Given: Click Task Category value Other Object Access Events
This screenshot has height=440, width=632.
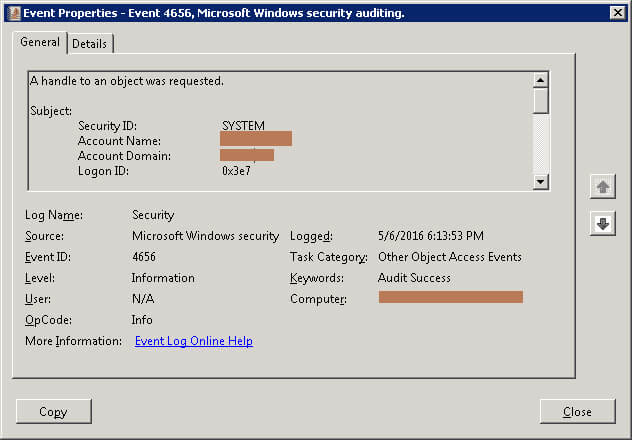Looking at the screenshot, I should [450, 257].
